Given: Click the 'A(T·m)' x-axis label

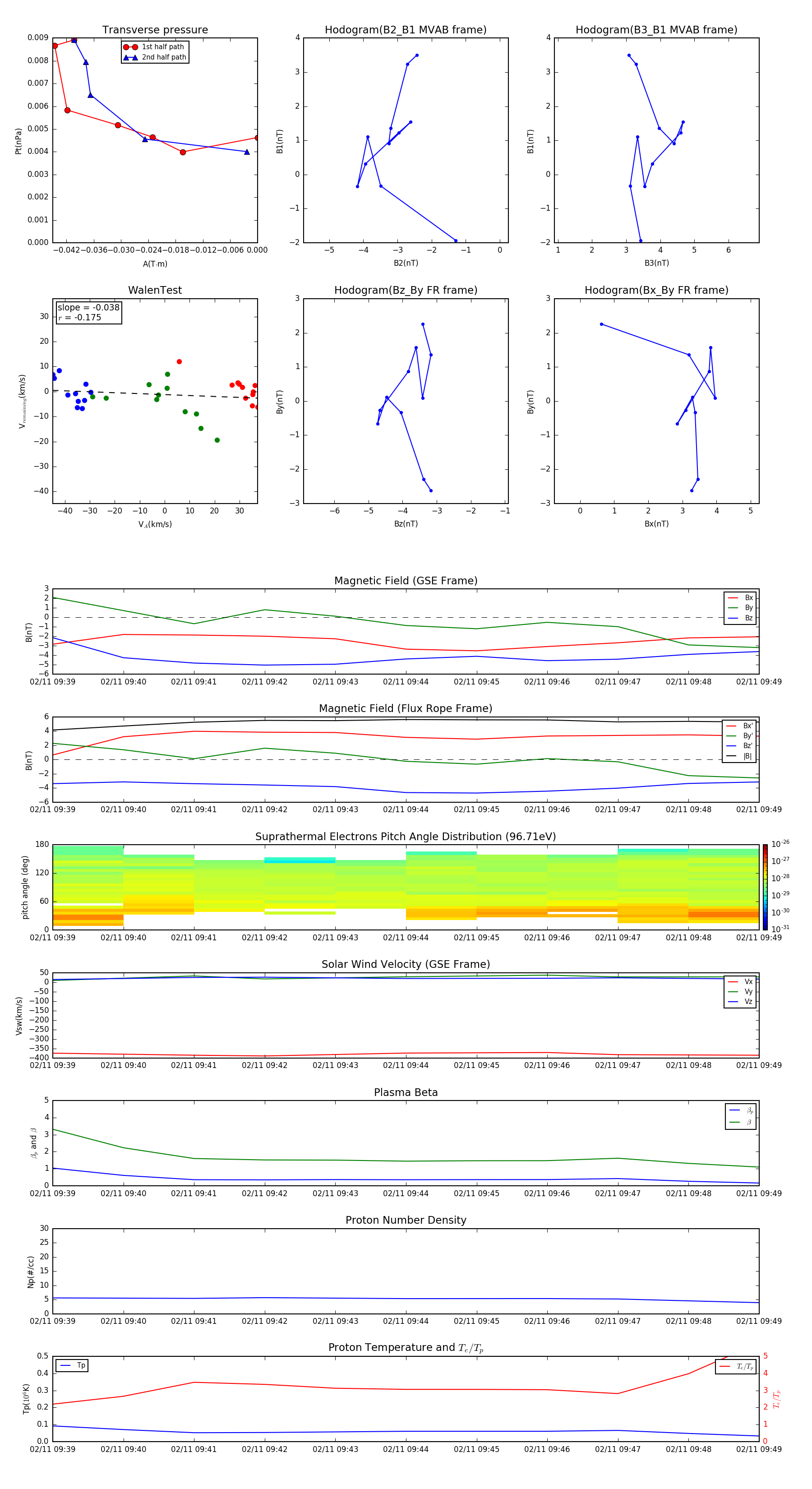Looking at the screenshot, I should tap(155, 264).
